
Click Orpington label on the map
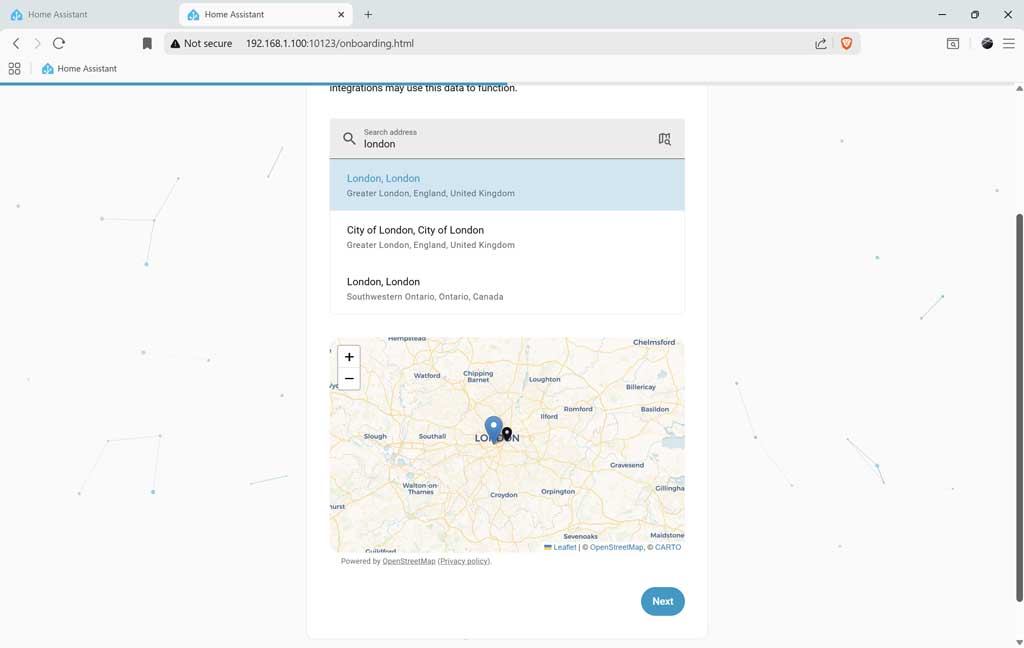pyautogui.click(x=558, y=491)
